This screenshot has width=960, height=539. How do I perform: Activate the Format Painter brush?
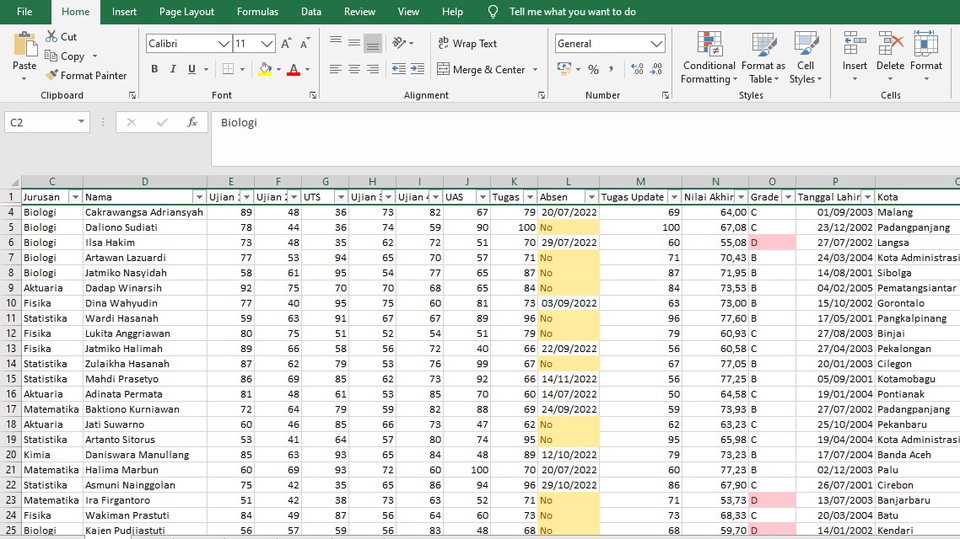click(x=51, y=75)
